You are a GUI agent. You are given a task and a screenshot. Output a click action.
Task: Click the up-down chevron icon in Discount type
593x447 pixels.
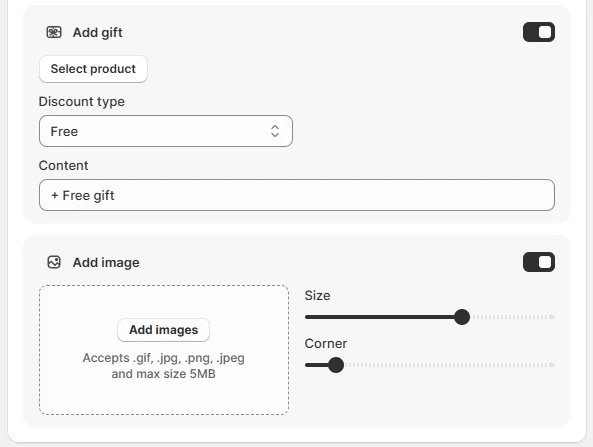(275, 131)
